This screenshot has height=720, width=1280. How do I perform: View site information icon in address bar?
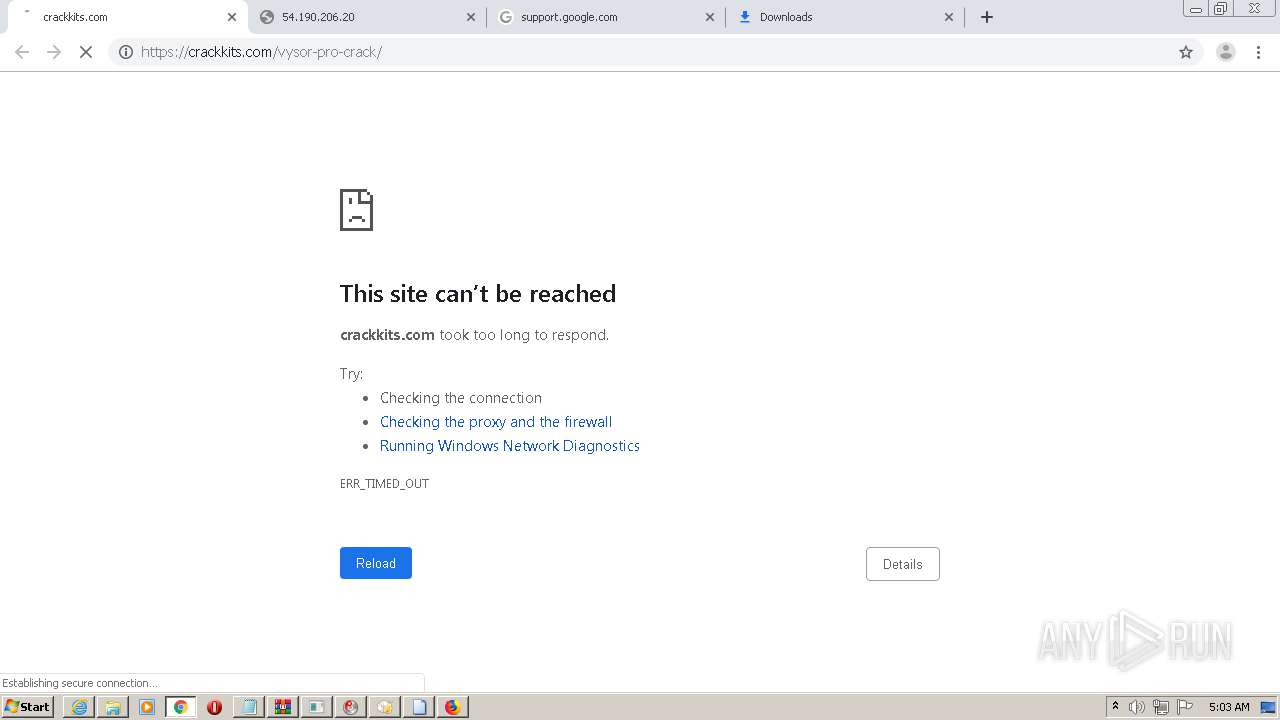(126, 52)
